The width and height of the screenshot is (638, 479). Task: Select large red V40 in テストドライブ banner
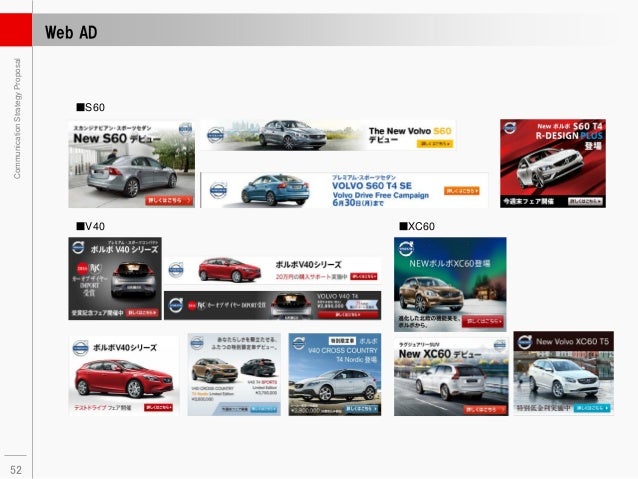(x=124, y=378)
